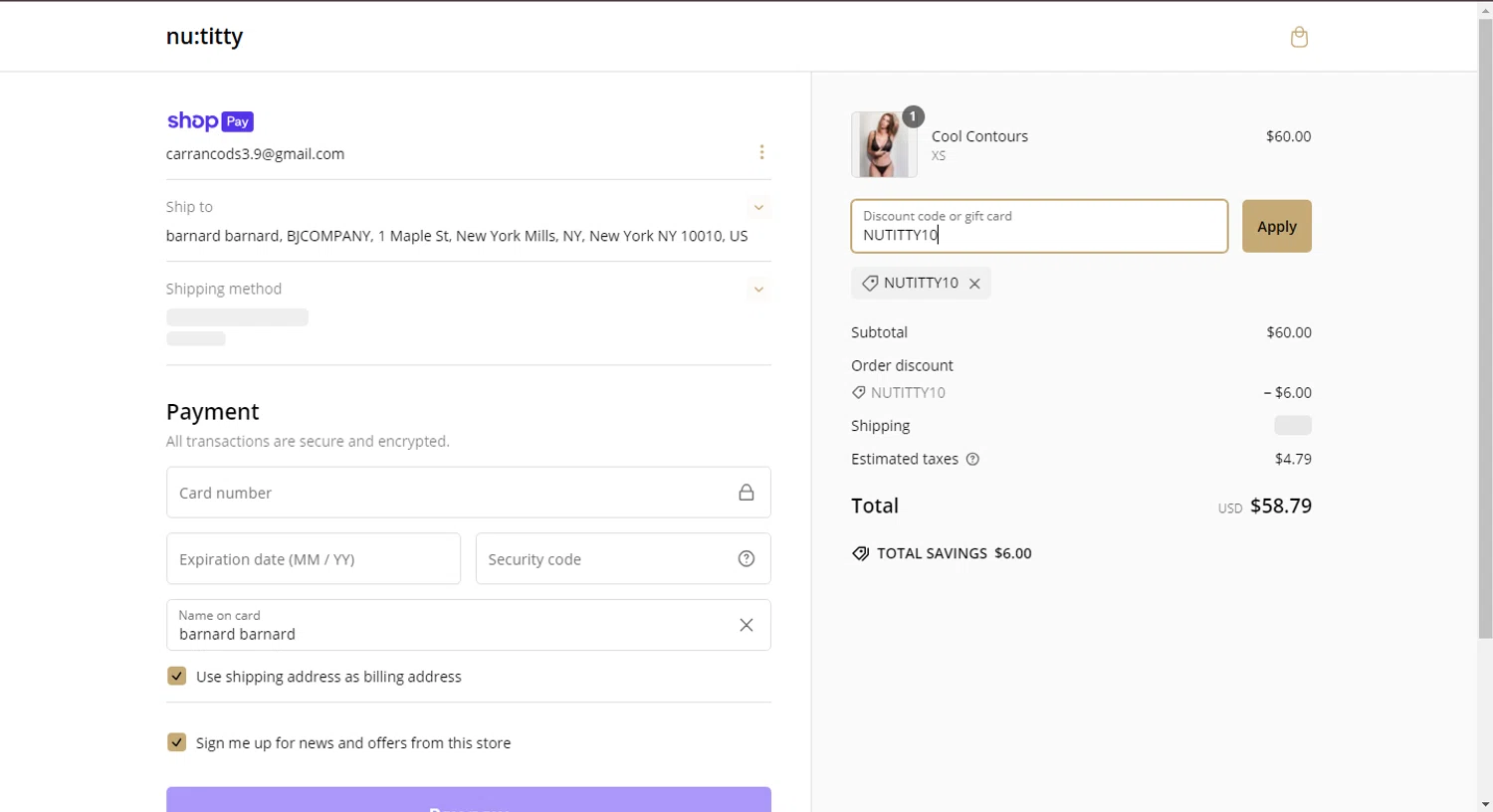Image resolution: width=1493 pixels, height=812 pixels.
Task: Uncheck use shipping address as billing address
Action: click(x=177, y=677)
